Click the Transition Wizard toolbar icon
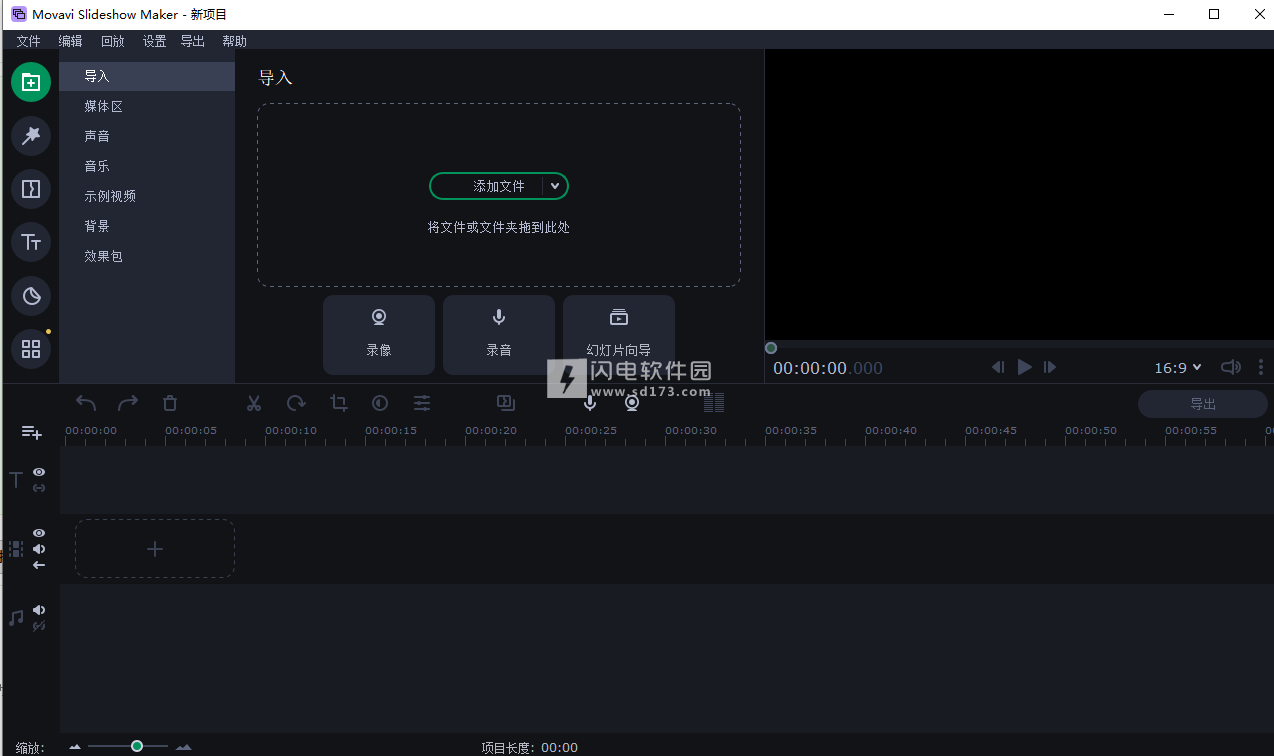The image size is (1274, 756). coord(506,403)
